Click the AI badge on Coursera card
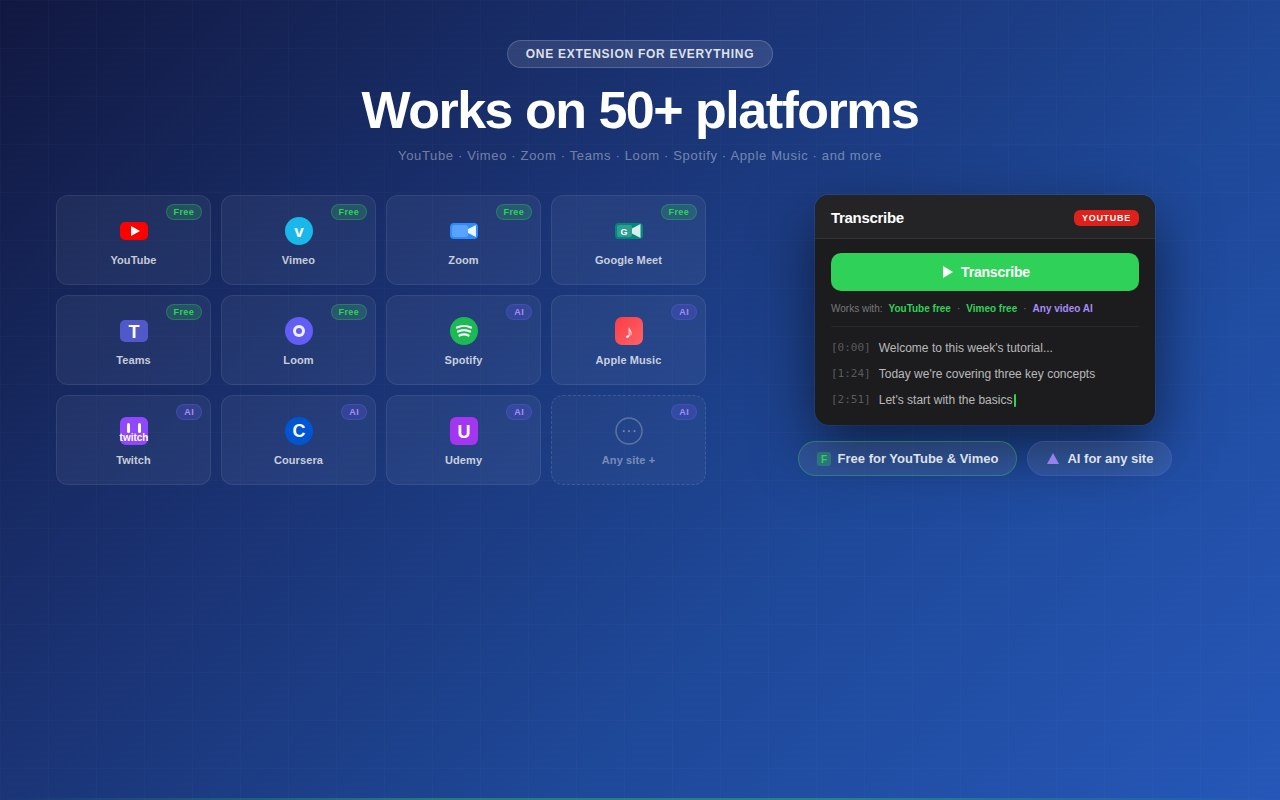This screenshot has height=800, width=1280. [x=354, y=412]
